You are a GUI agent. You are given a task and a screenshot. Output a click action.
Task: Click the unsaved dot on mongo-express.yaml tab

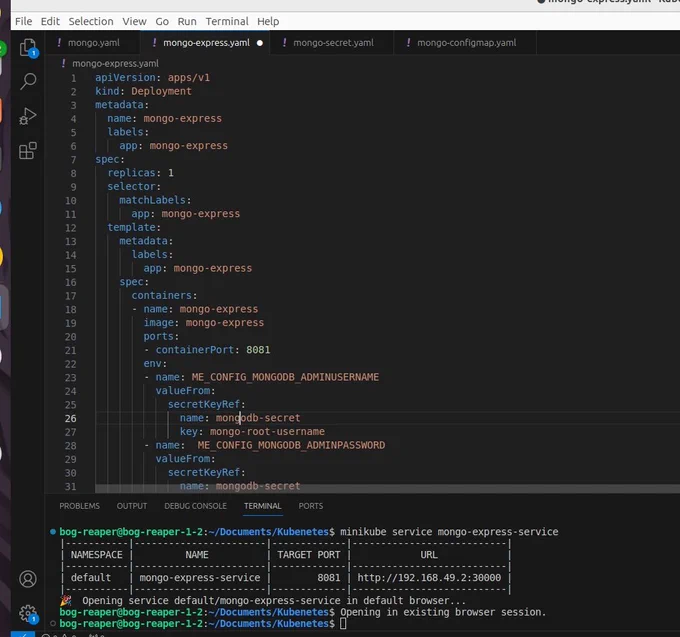point(260,43)
